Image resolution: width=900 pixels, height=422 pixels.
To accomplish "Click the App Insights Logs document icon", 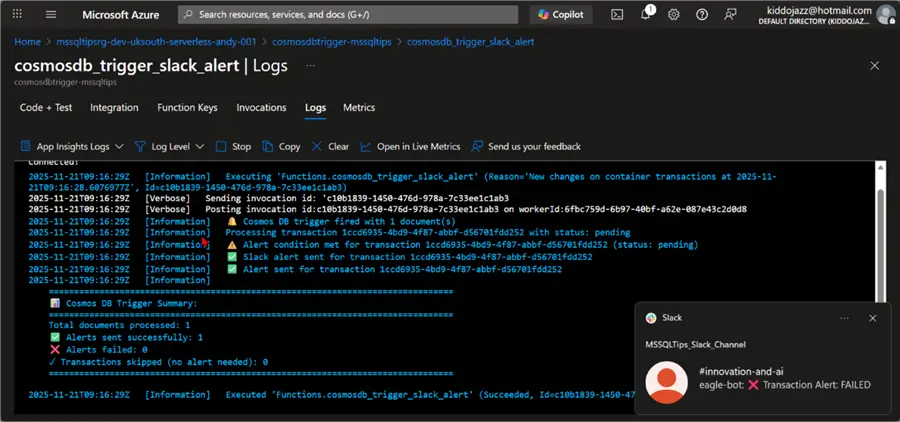I will (25, 146).
